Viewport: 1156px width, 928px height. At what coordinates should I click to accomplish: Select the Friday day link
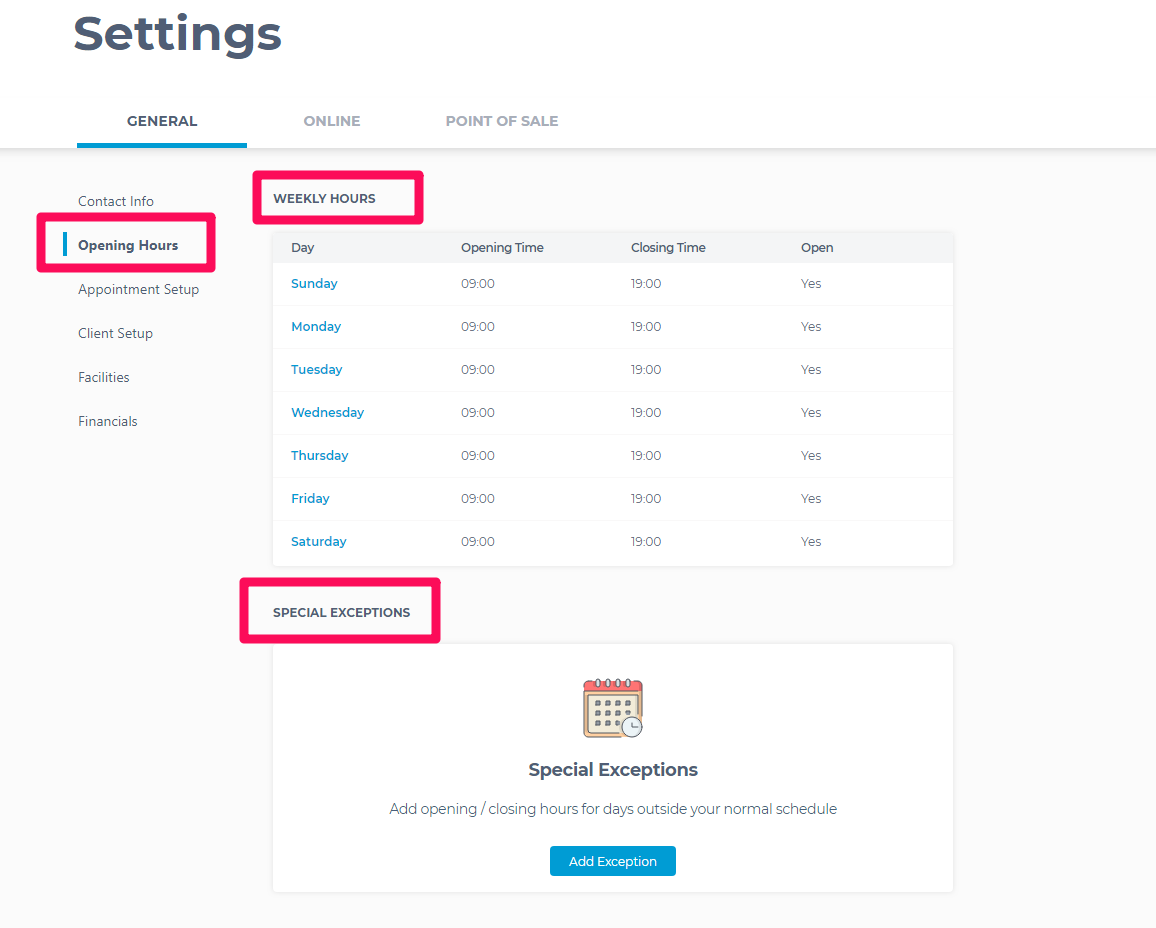310,499
